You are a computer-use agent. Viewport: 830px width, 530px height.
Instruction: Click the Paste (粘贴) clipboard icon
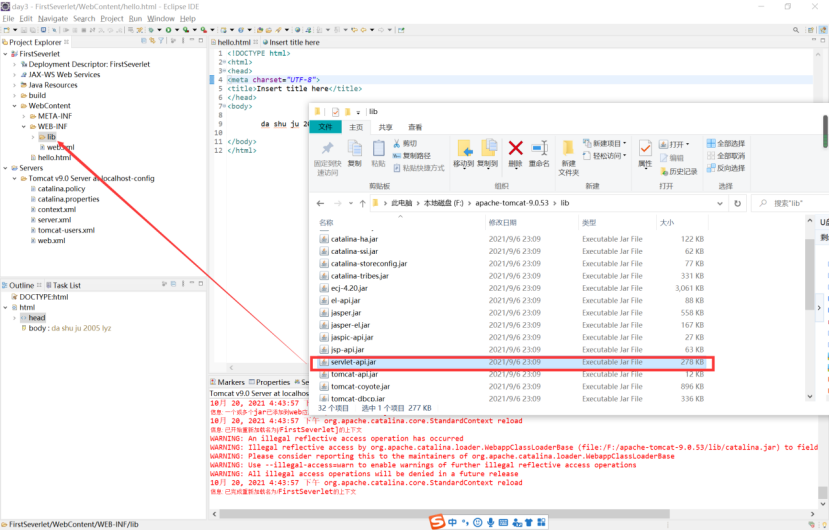[378, 148]
